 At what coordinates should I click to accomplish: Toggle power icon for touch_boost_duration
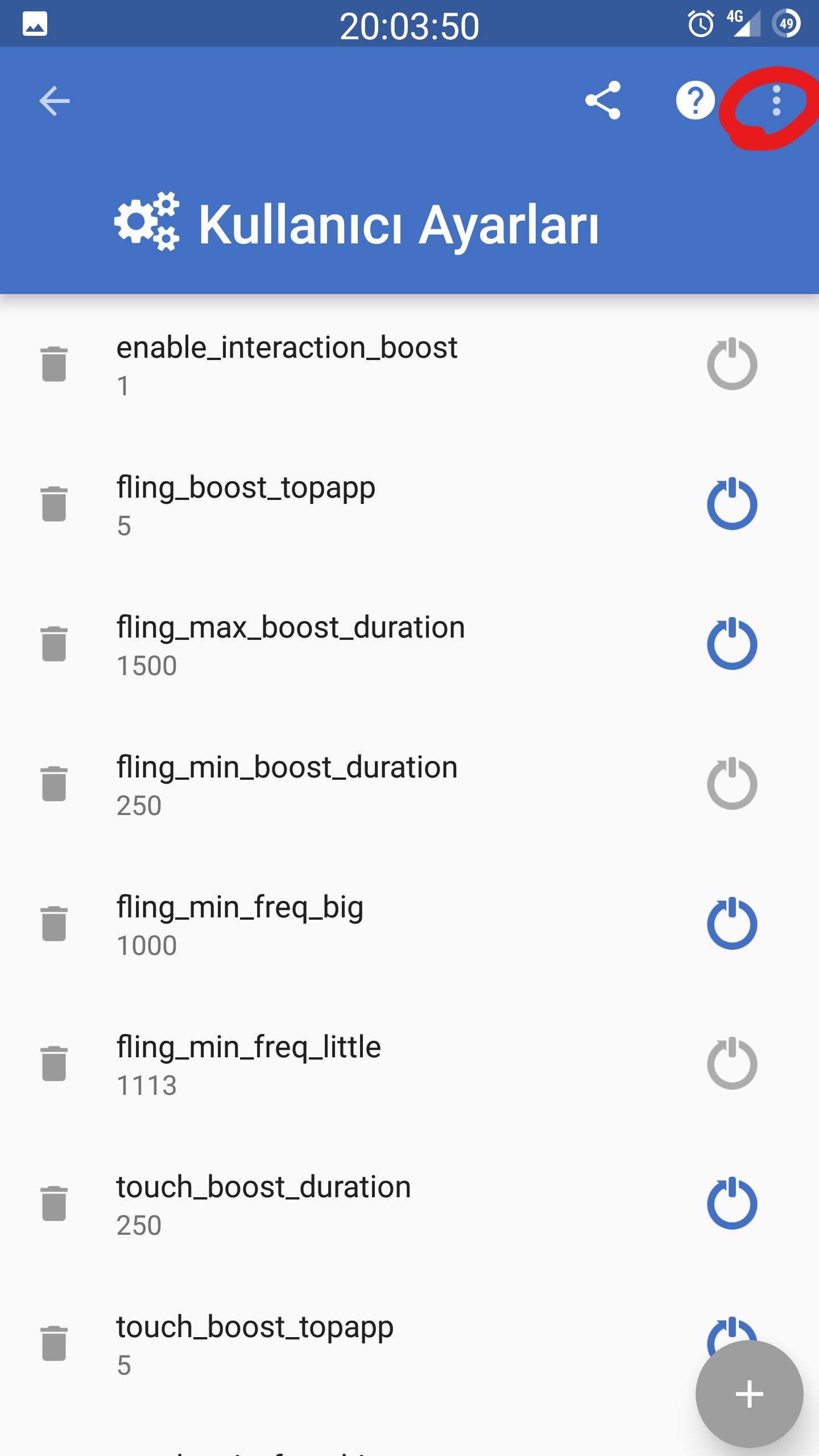click(x=732, y=1203)
